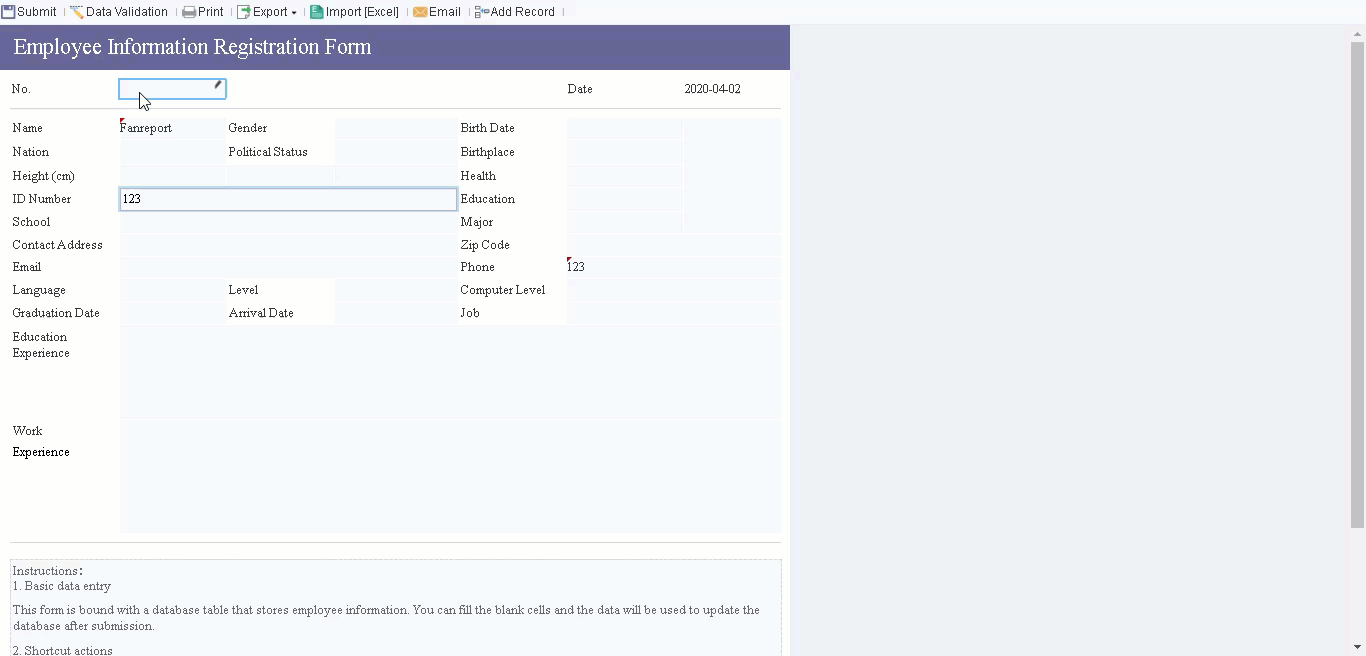Viewport: 1366px width, 656px height.
Task: Click the Job input cell
Action: tap(673, 313)
